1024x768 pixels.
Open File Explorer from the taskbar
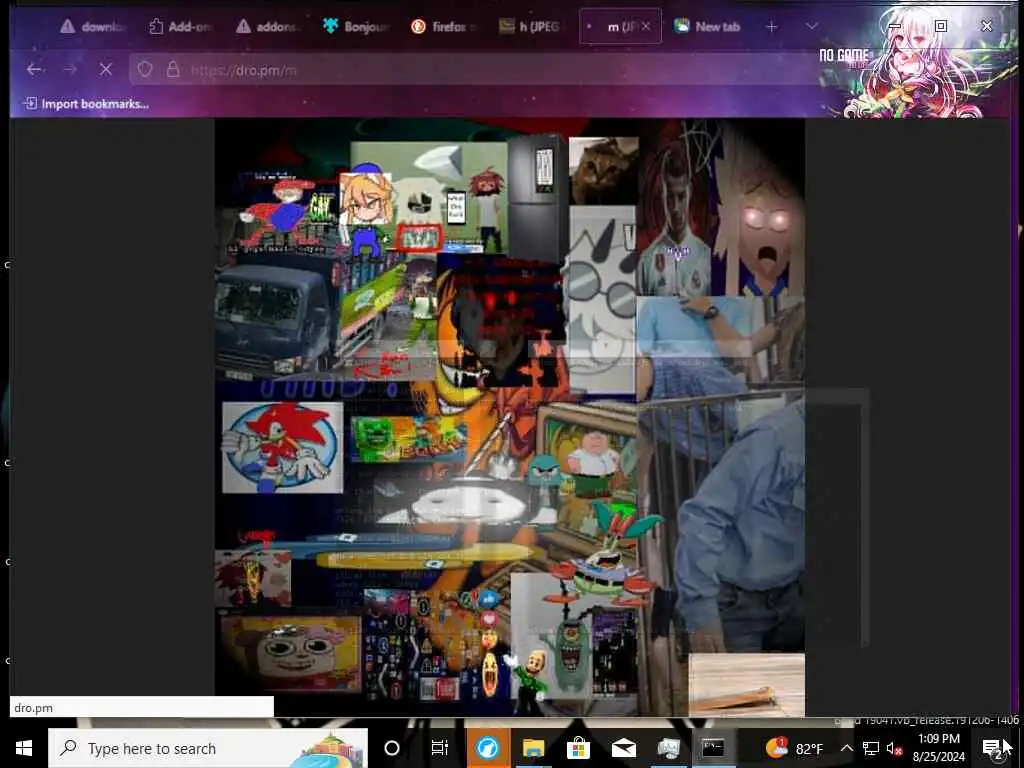click(533, 748)
